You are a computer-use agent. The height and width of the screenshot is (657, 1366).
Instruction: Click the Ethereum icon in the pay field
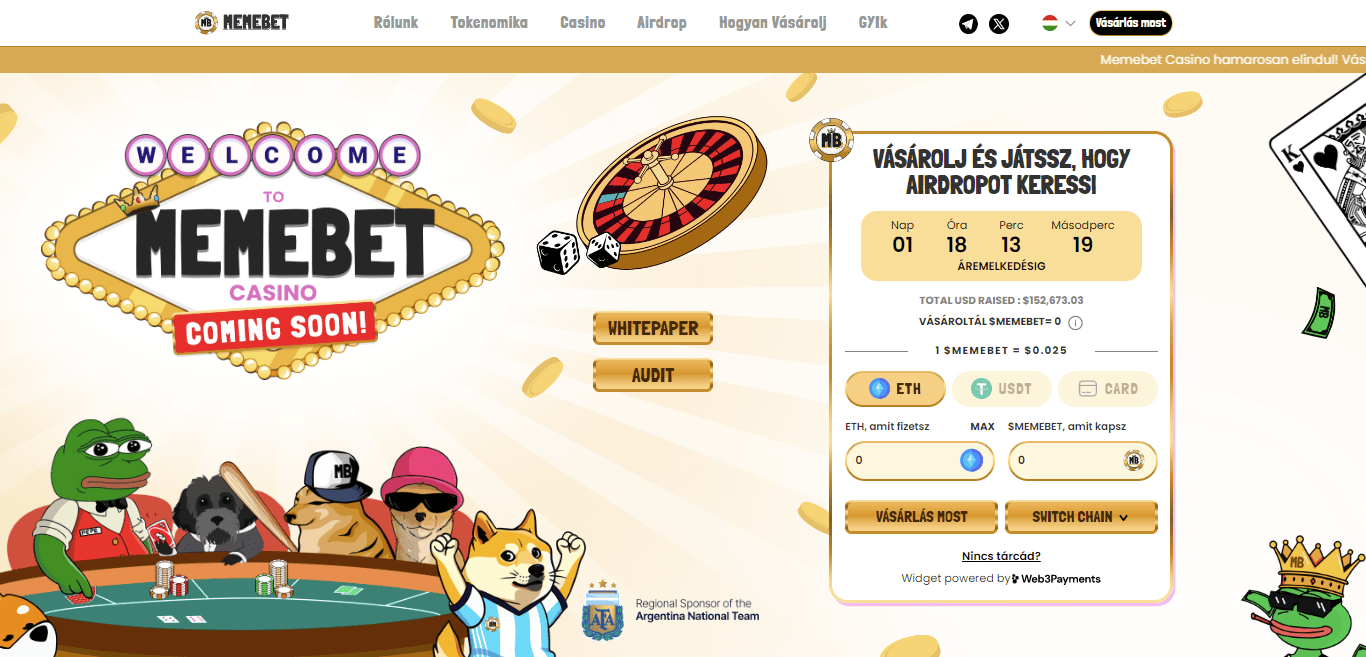pyautogui.click(x=972, y=460)
